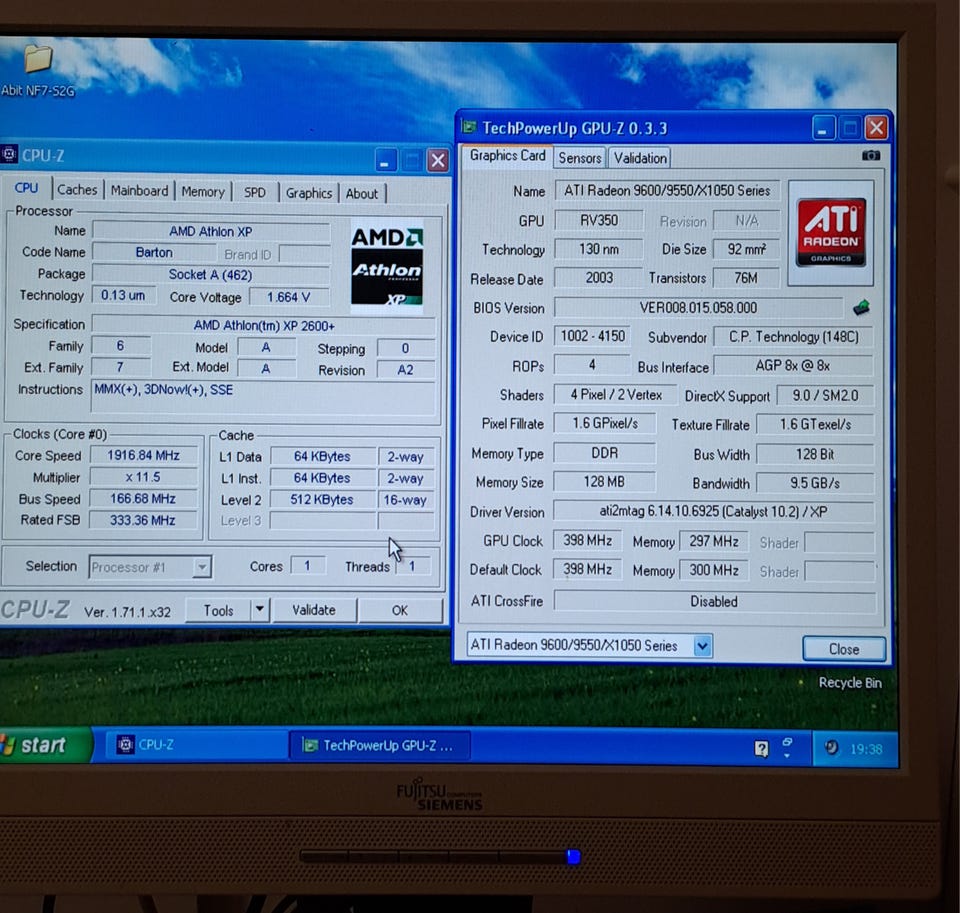960x913 pixels.
Task: Click the Driver Version field in GPU-Z
Action: point(713,511)
